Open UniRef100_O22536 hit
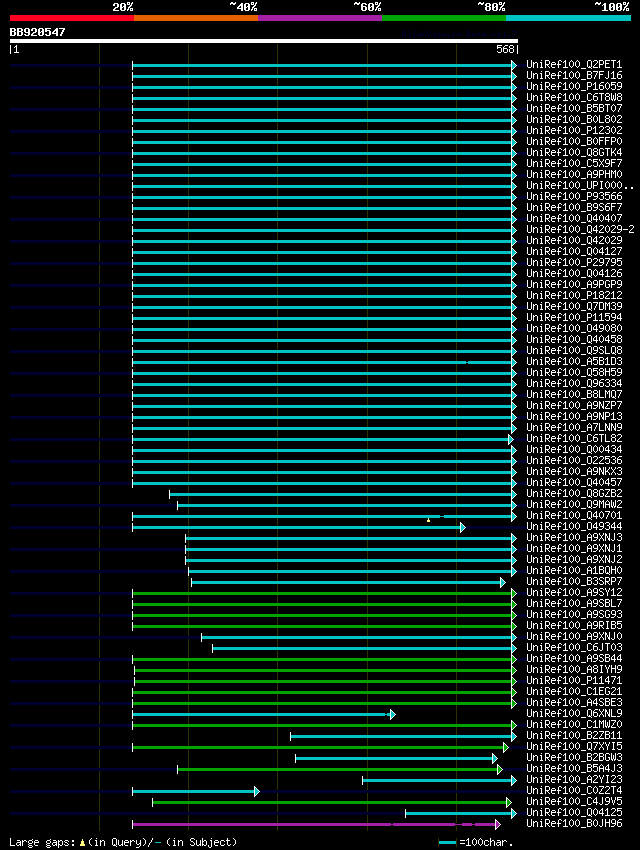 click(574, 460)
